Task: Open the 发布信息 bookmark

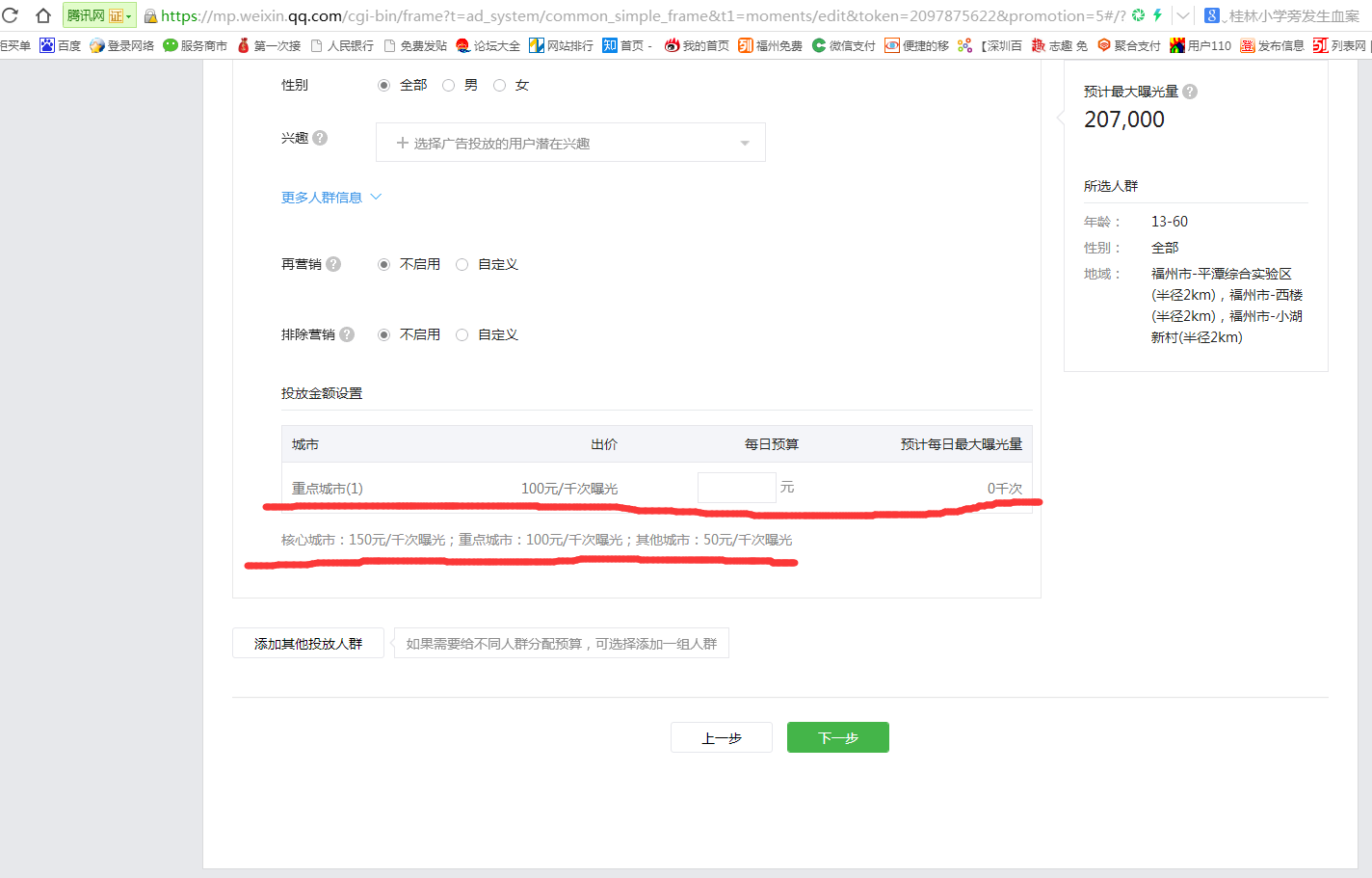Action: [x=1273, y=45]
